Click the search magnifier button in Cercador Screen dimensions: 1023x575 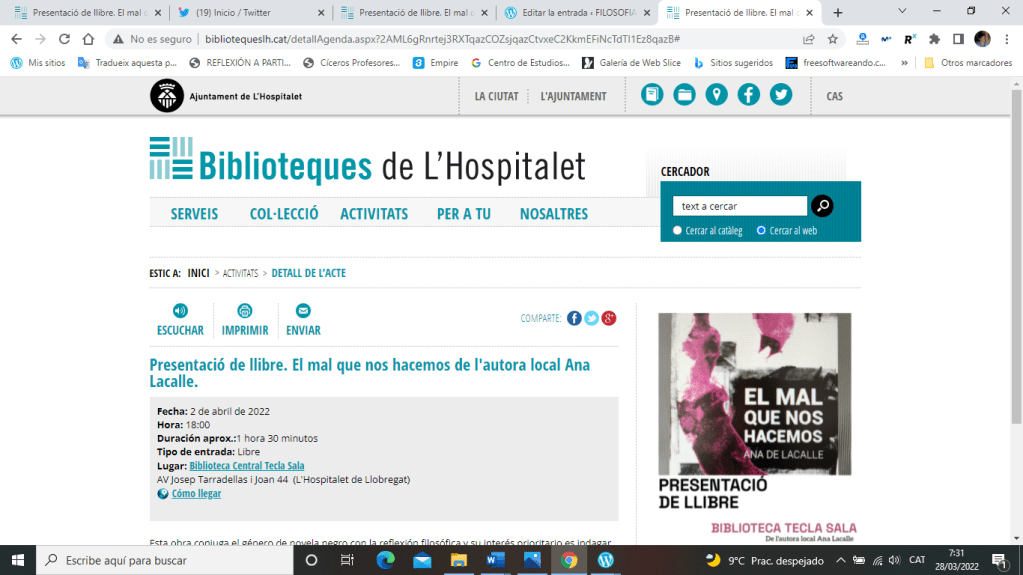tap(822, 206)
